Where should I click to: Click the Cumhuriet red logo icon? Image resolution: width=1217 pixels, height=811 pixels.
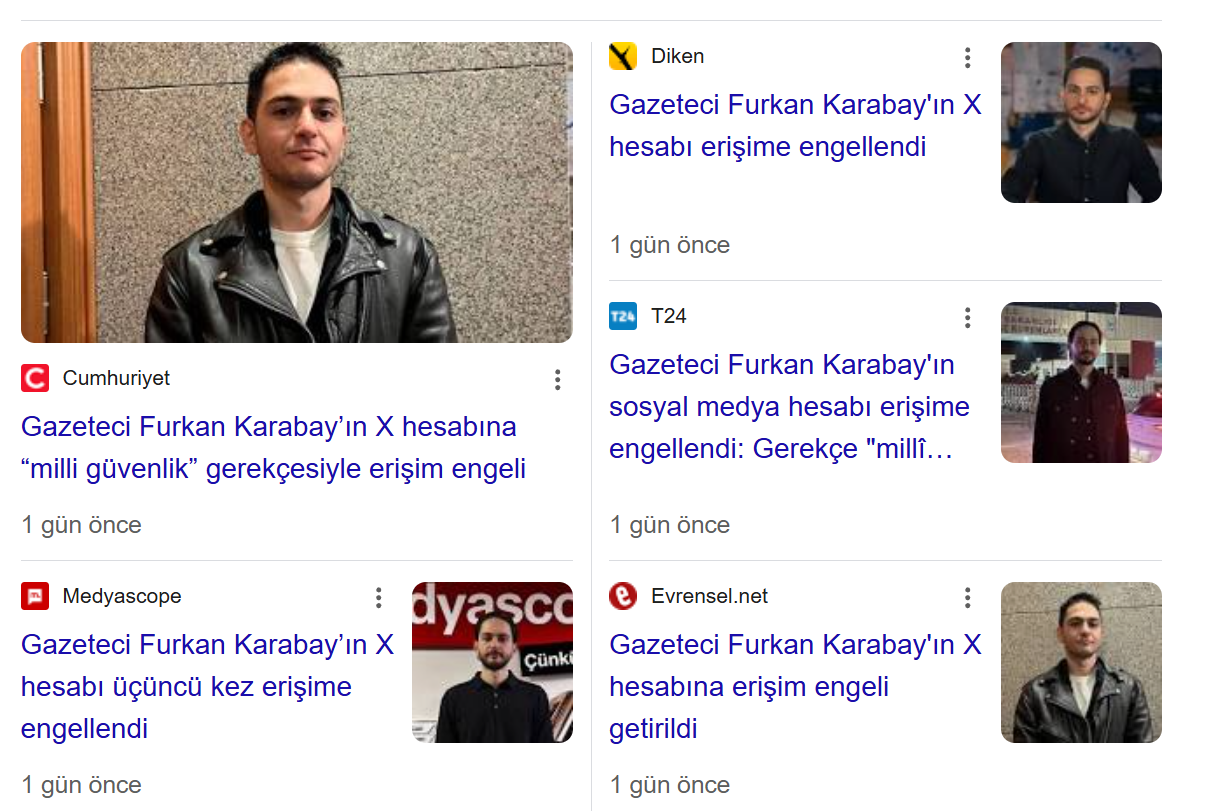click(x=35, y=378)
